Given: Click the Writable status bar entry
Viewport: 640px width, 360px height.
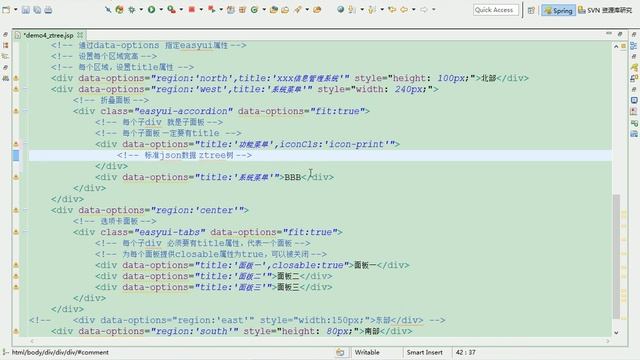Looking at the screenshot, I should 367,352.
